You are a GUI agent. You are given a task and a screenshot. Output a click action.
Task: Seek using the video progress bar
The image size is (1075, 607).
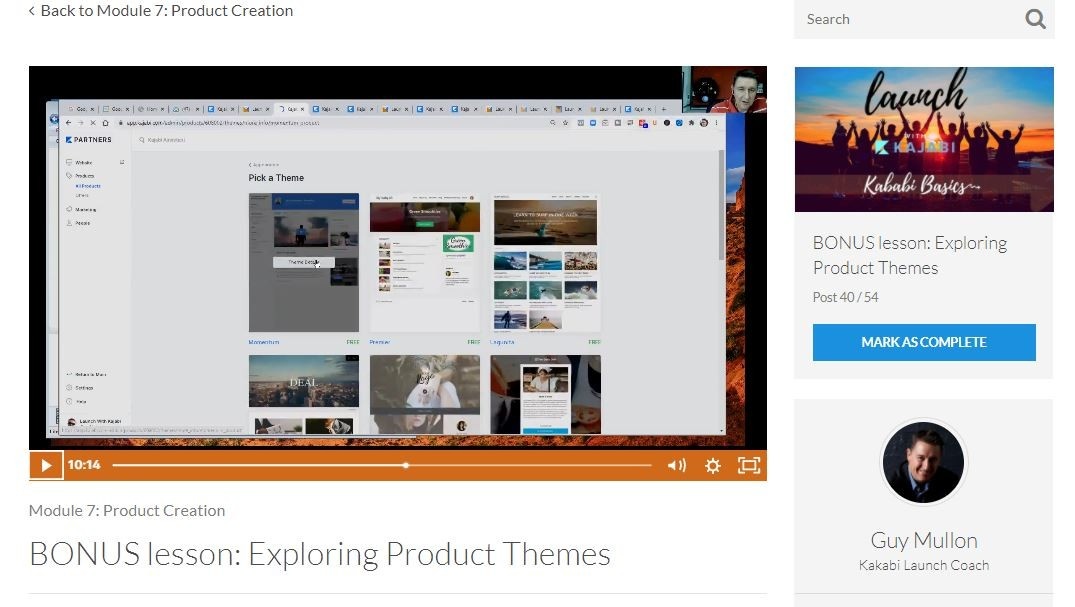click(382, 465)
